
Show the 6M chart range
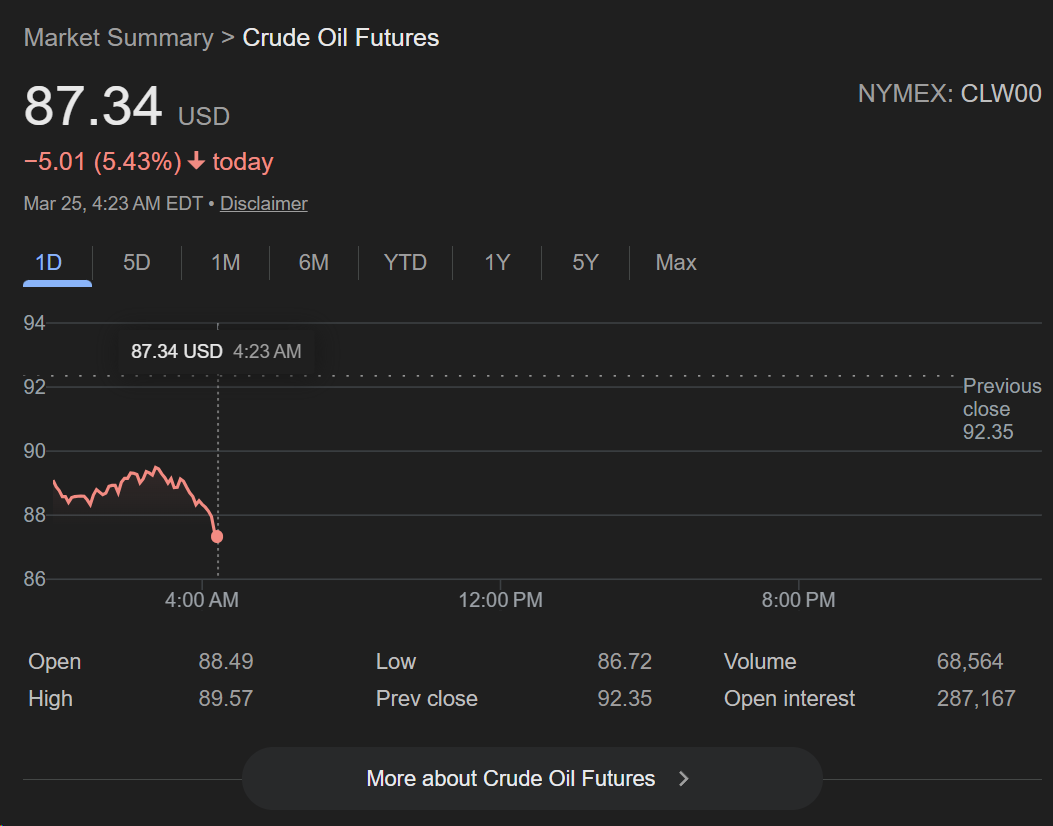[313, 263]
